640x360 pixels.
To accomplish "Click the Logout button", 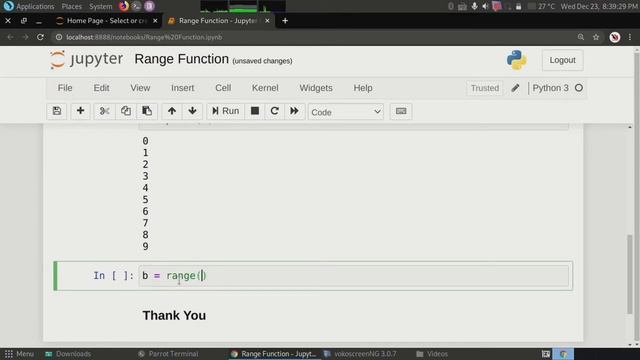I will pyautogui.click(x=562, y=60).
